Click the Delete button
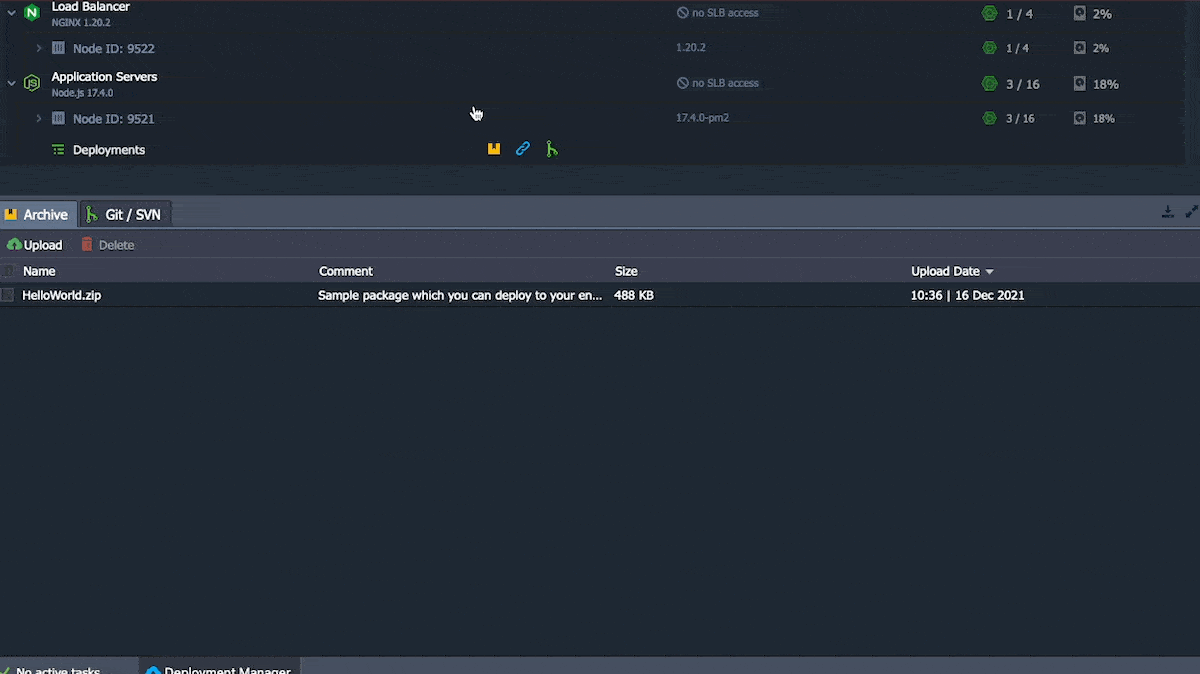Screen dimensions: 1200x674 pos(107,245)
